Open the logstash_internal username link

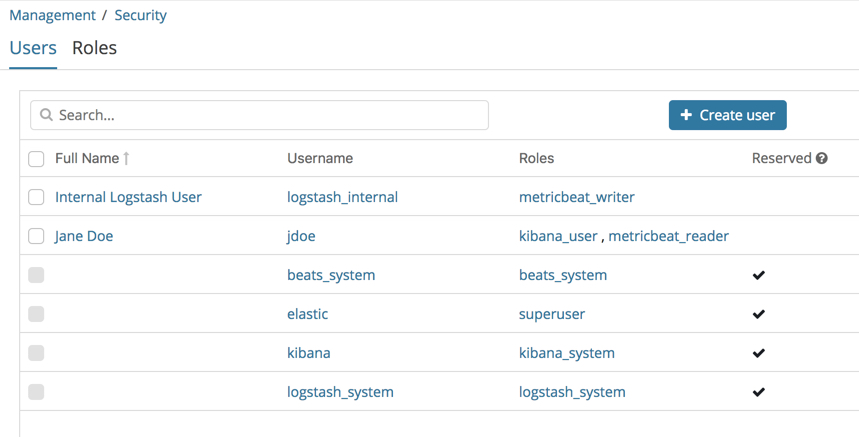342,197
